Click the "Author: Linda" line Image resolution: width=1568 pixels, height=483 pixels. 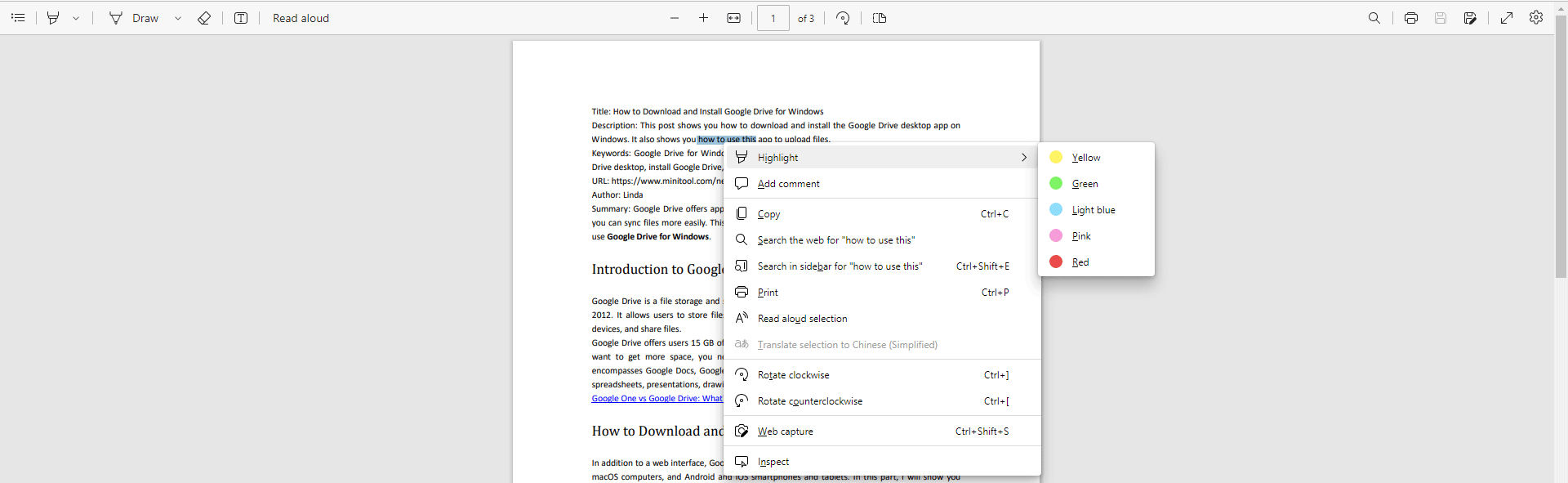pyautogui.click(x=617, y=195)
